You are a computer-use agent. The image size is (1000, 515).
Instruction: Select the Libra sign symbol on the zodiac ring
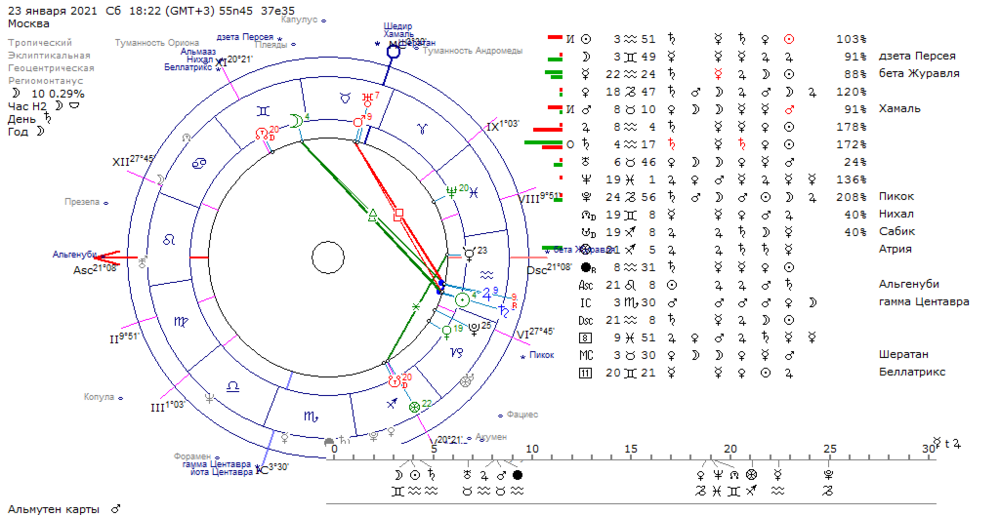tap(233, 386)
